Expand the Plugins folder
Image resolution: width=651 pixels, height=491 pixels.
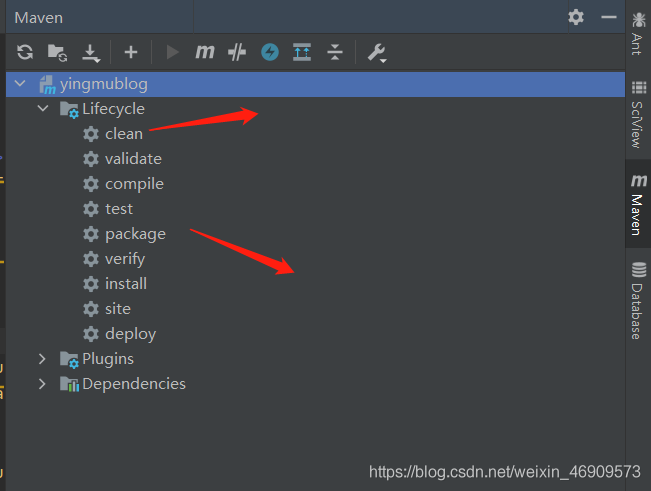42,359
